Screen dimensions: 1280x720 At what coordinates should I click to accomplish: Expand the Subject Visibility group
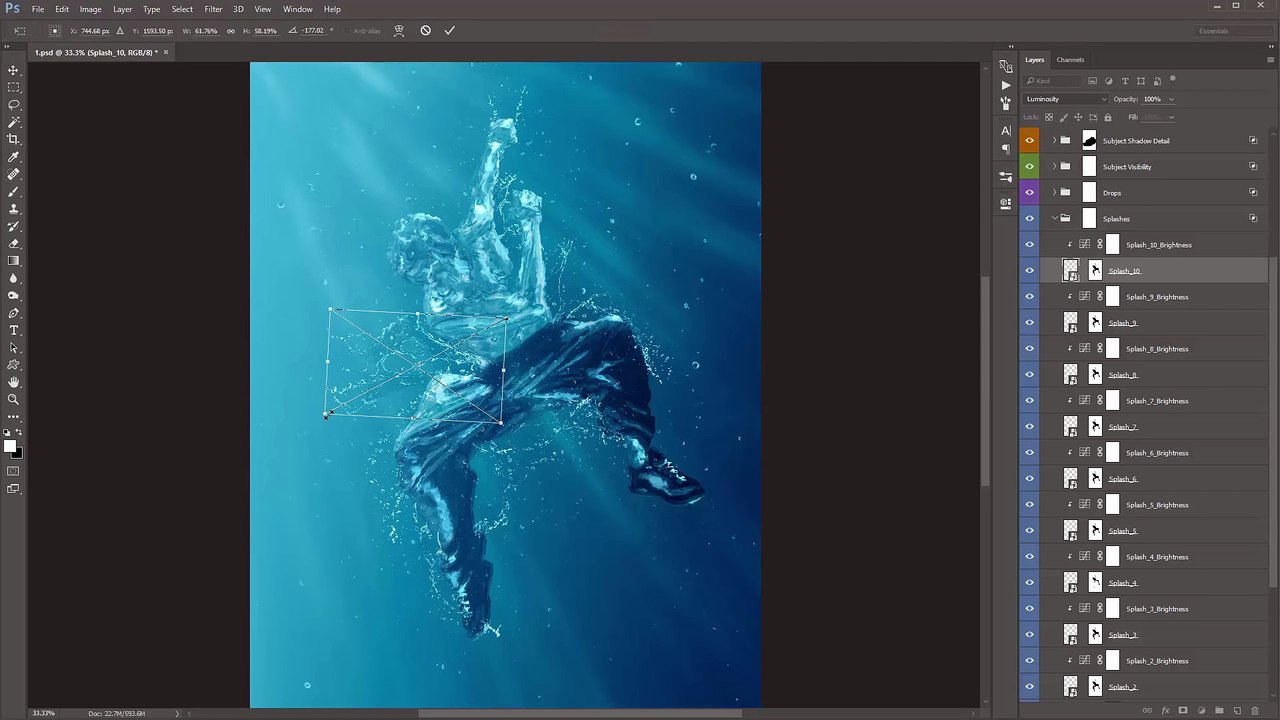(1053, 167)
